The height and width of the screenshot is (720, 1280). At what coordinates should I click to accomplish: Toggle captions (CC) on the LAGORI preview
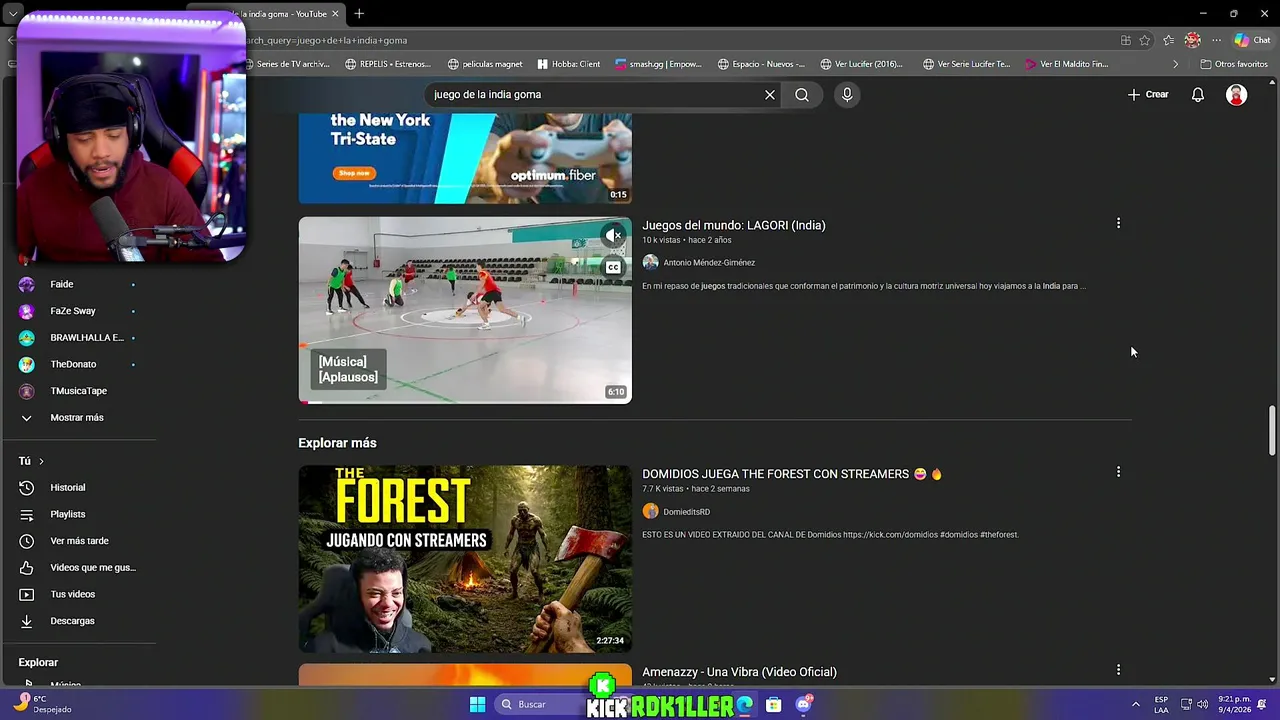click(613, 267)
